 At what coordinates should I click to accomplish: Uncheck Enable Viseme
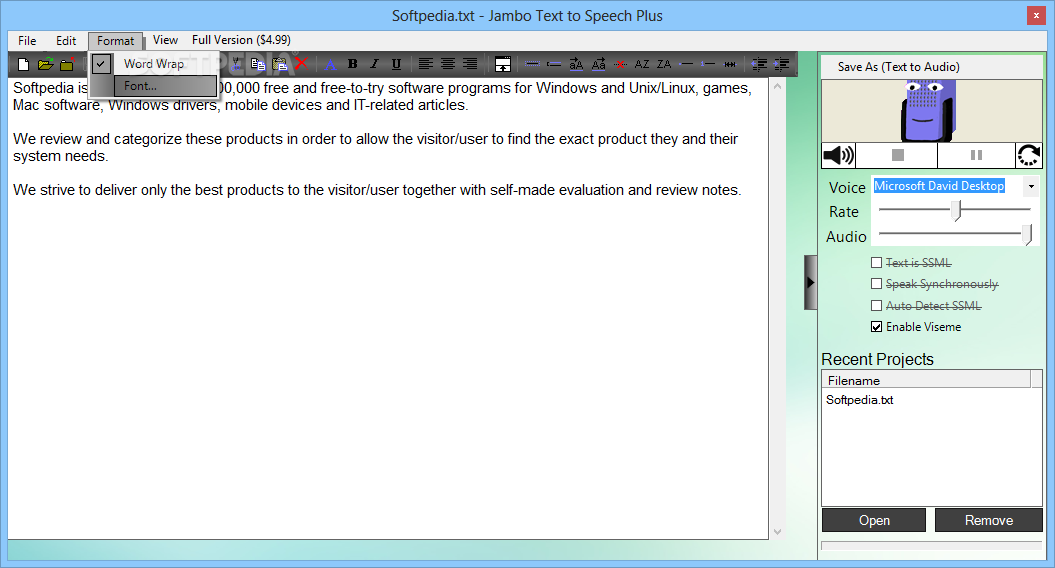pos(876,327)
